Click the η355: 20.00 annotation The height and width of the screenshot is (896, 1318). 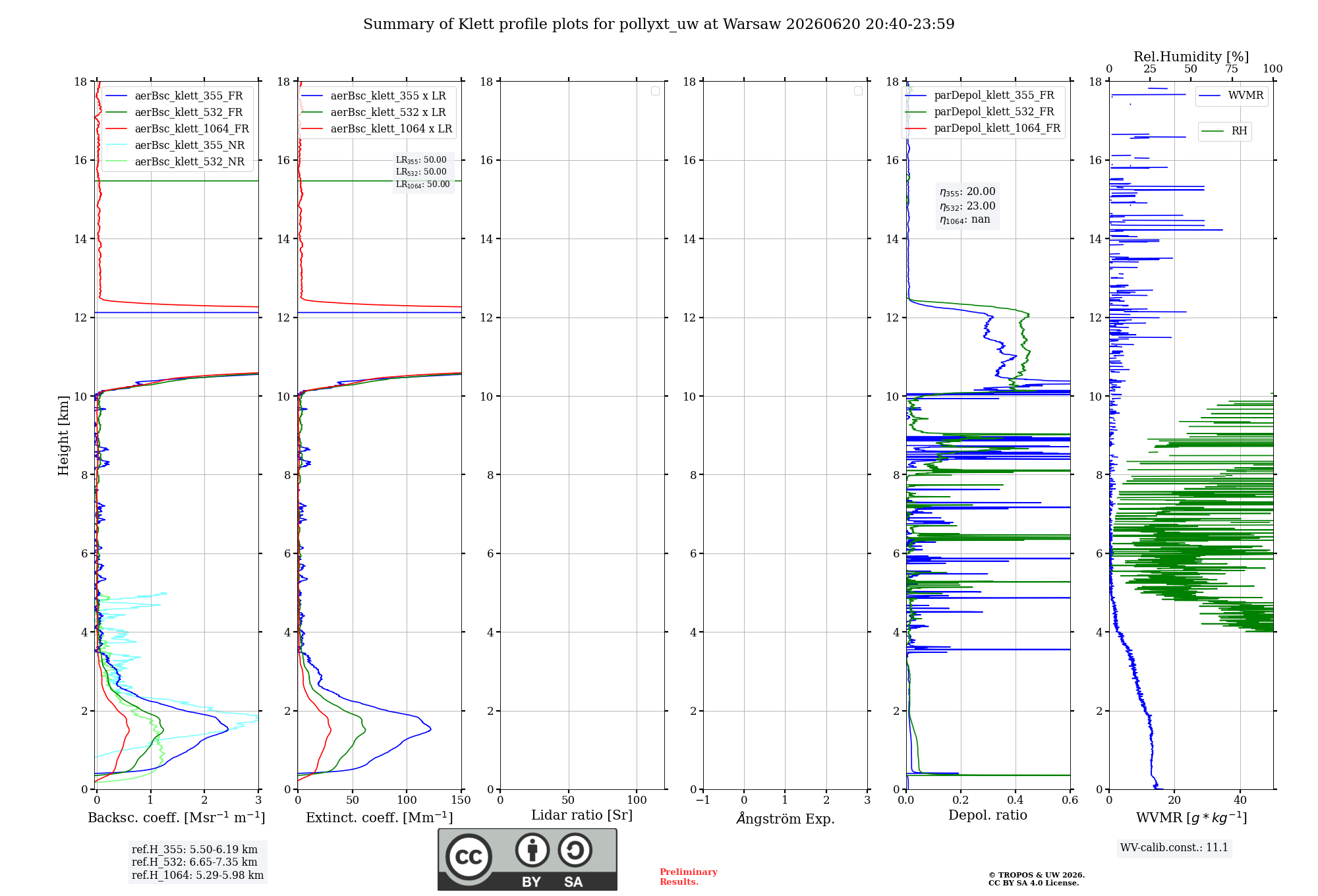pos(967,192)
